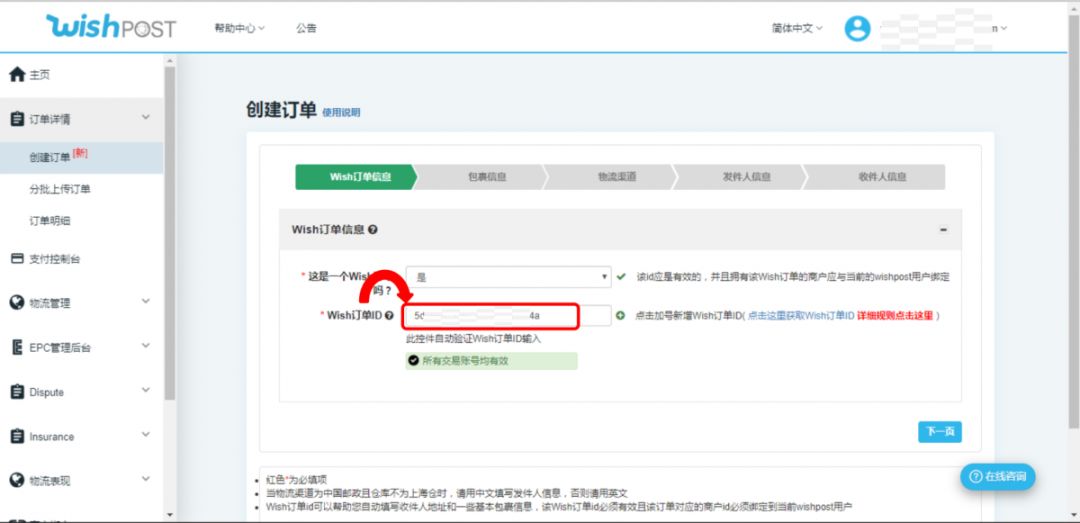Switch to the 发件人信息 step tab
Screen dimensions: 1080x523
741,177
